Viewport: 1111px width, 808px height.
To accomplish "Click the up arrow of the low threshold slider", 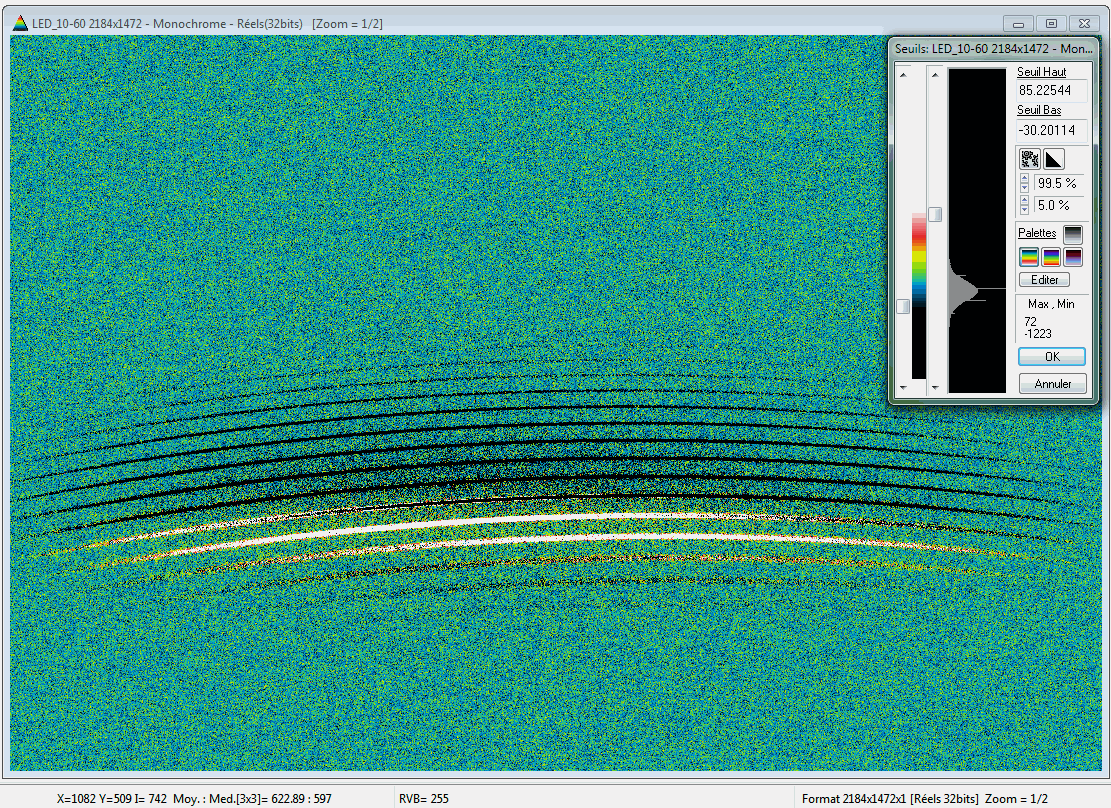I will pyautogui.click(x=903, y=74).
